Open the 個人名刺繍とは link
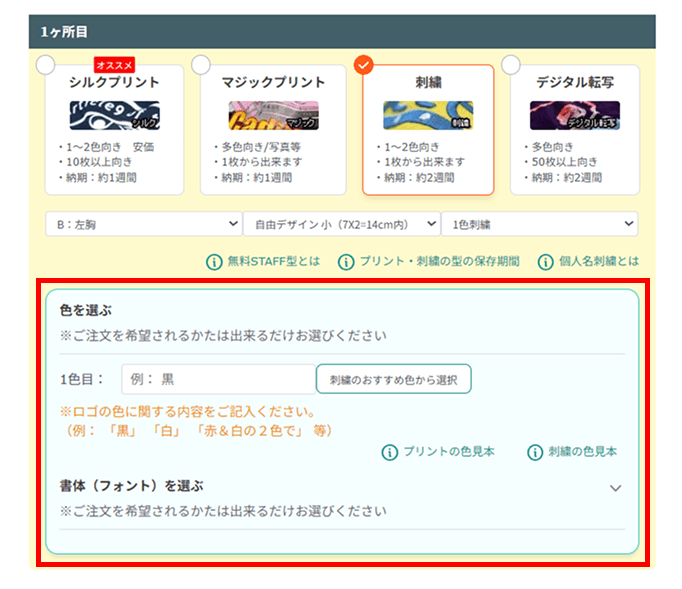 [x=599, y=261]
